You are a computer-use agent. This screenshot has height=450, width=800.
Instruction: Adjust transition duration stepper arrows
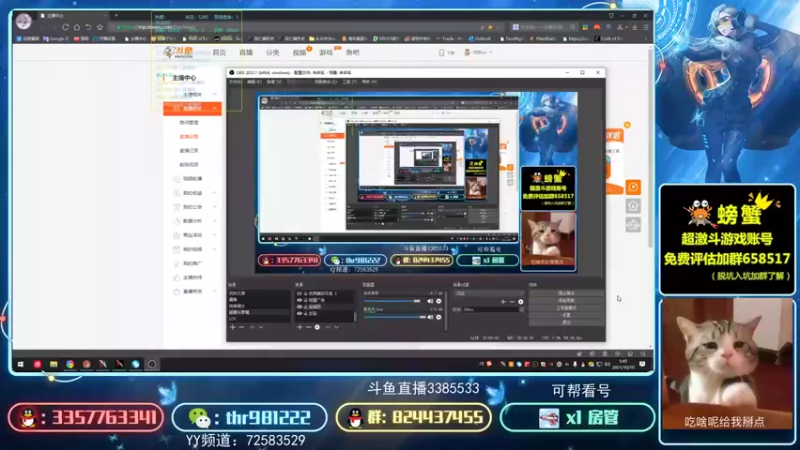pyautogui.click(x=521, y=310)
